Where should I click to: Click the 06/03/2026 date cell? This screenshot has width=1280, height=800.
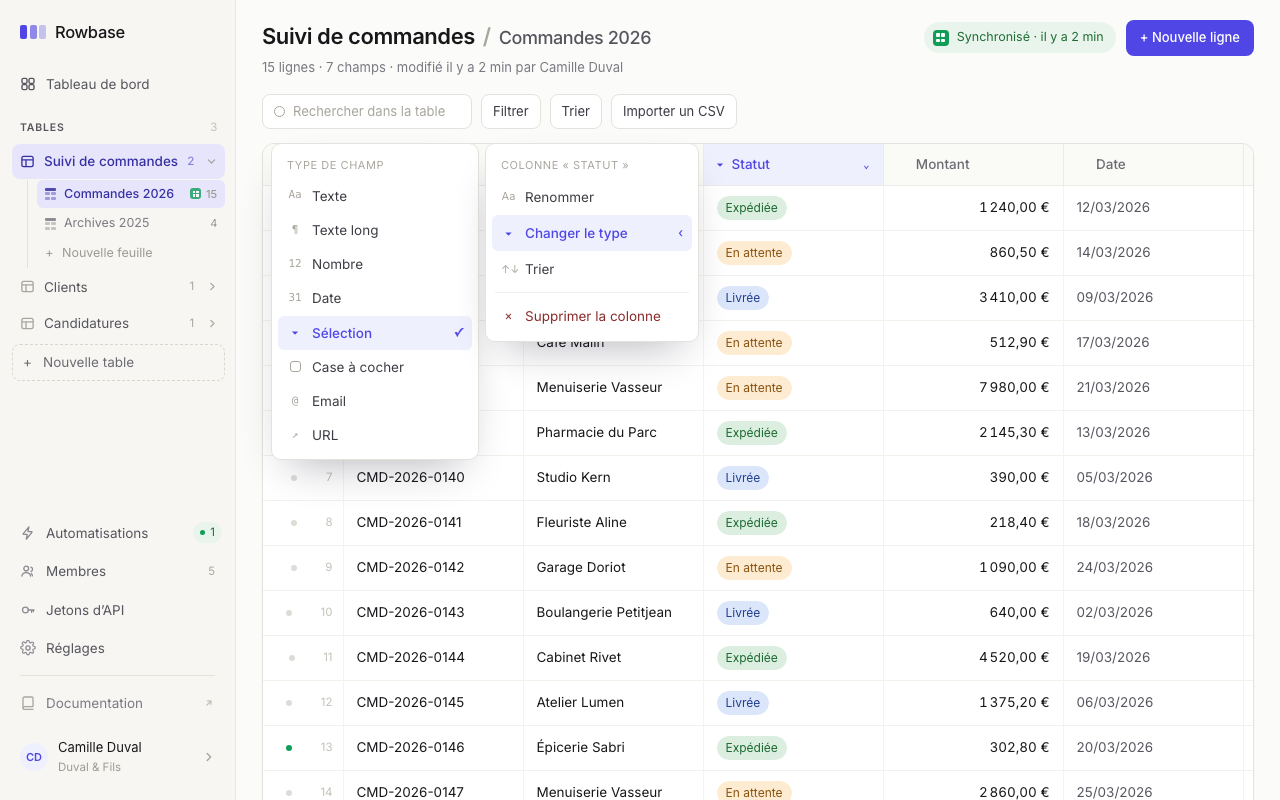tap(1154, 703)
